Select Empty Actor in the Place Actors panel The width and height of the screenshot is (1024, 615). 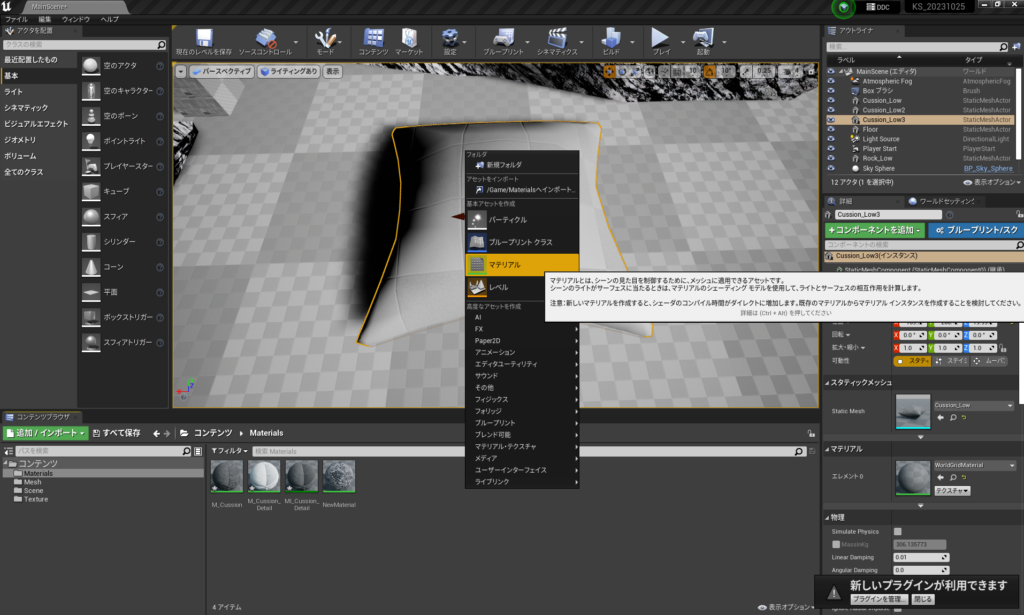[x=123, y=65]
